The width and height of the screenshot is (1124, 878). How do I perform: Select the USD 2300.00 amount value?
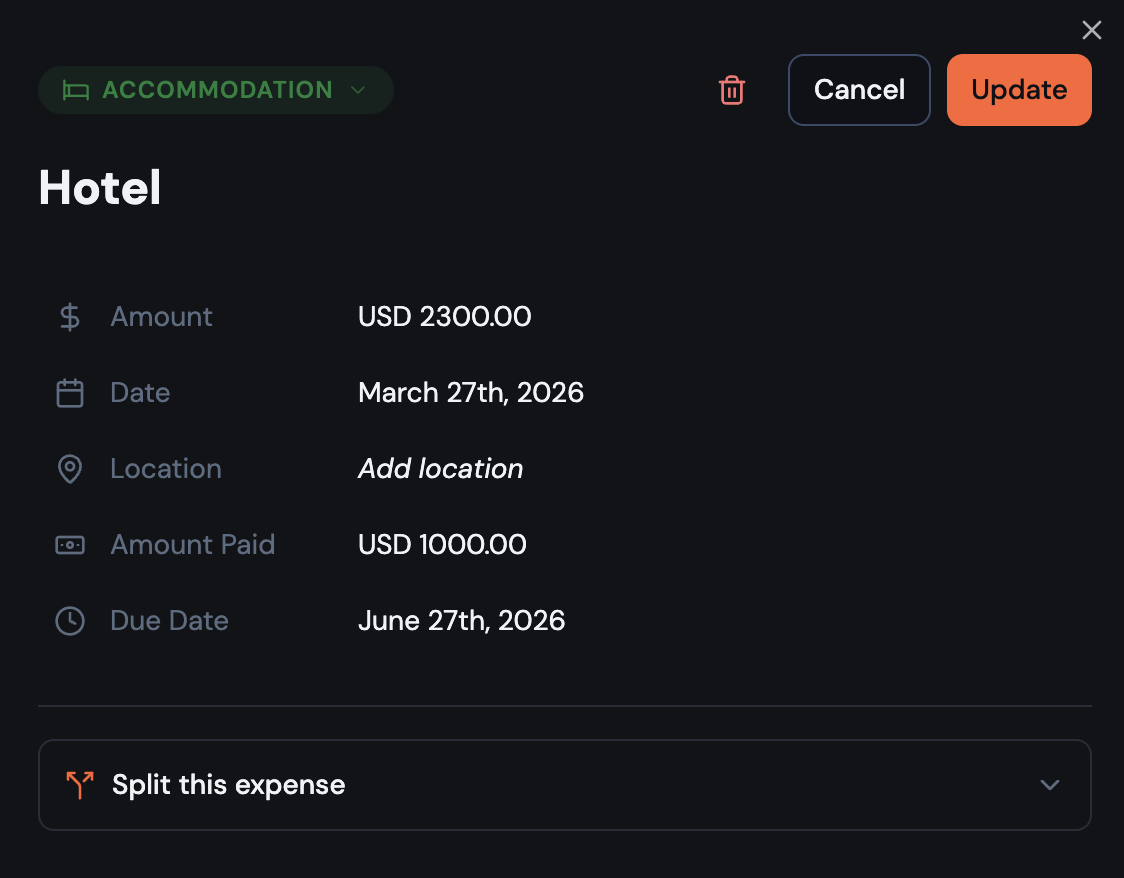444,316
